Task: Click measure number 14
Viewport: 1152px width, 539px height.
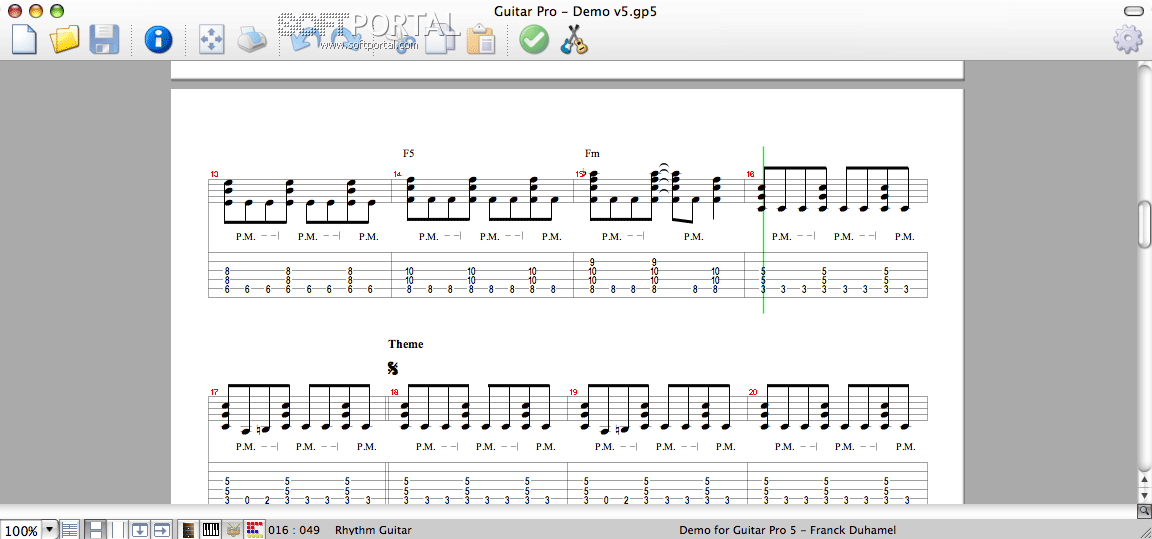Action: 397,175
